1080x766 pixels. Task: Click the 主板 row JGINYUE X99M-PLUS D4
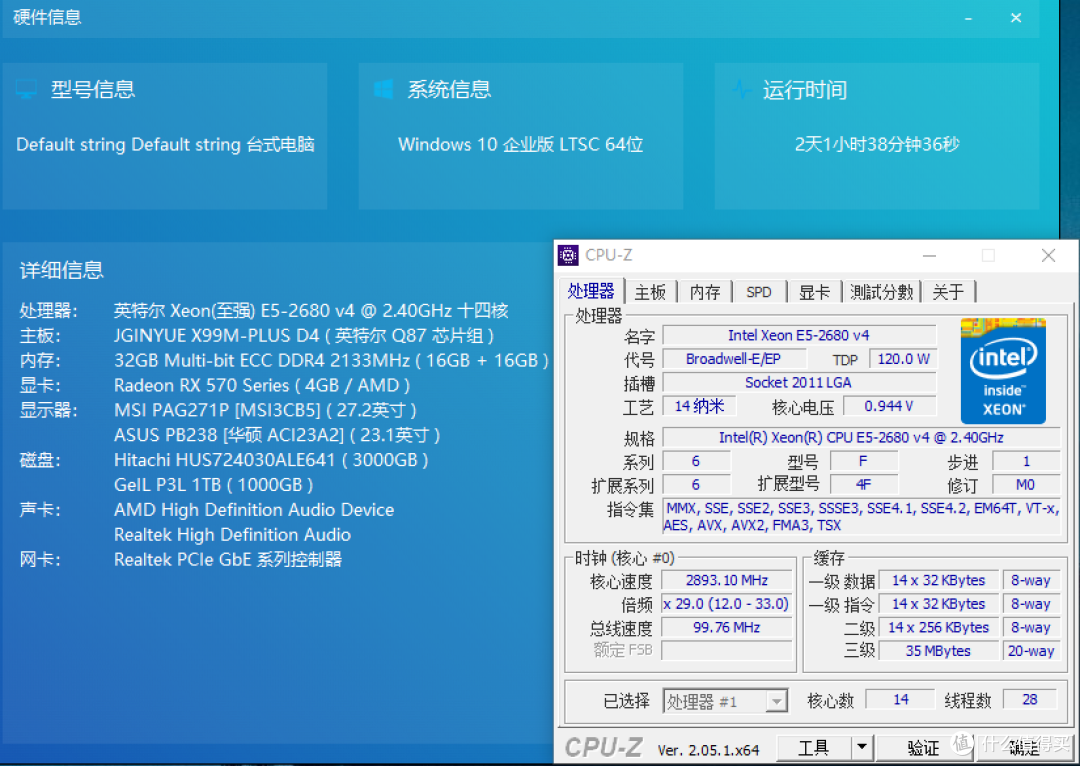point(256,336)
